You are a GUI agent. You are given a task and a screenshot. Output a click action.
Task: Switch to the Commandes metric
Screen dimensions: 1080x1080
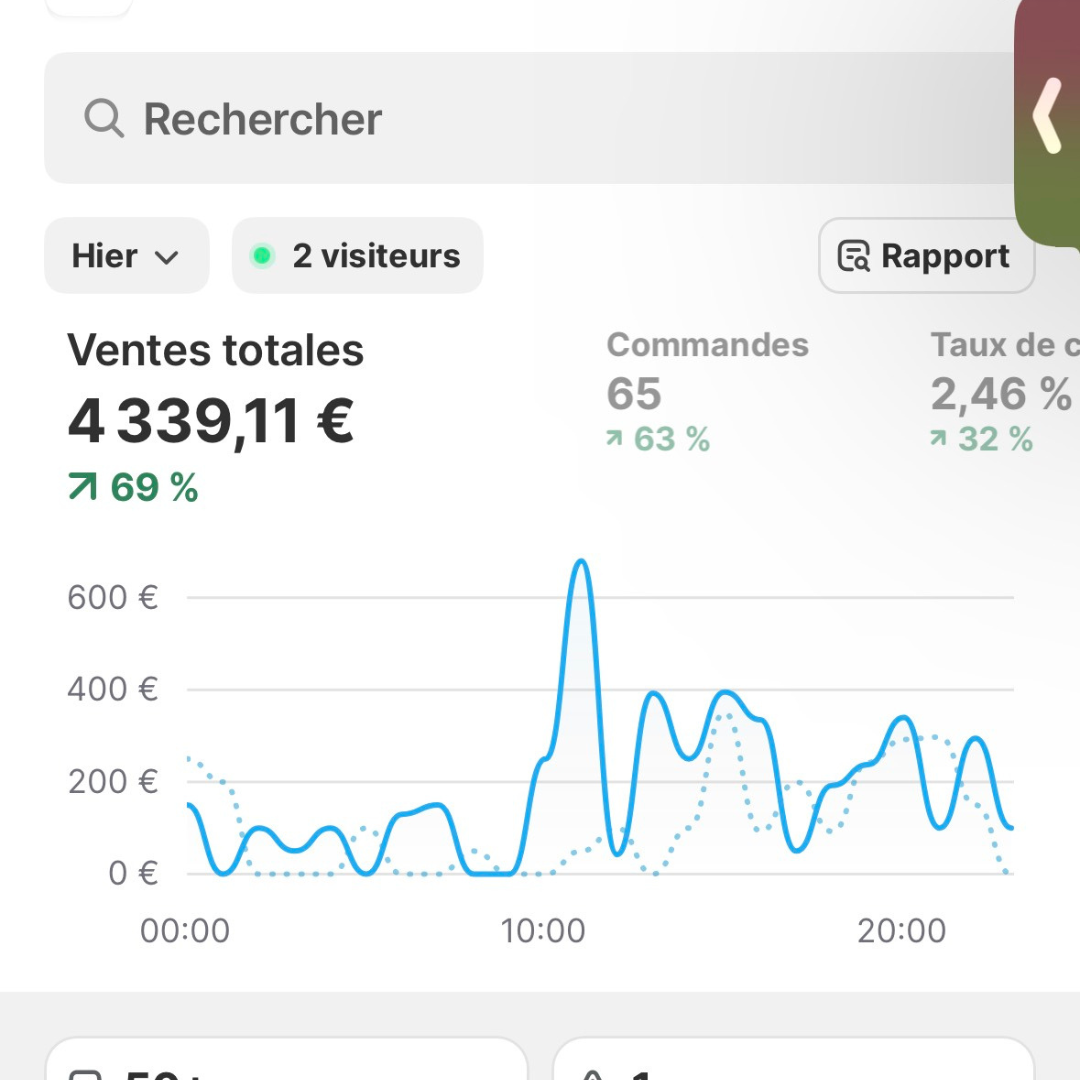pyautogui.click(x=707, y=345)
